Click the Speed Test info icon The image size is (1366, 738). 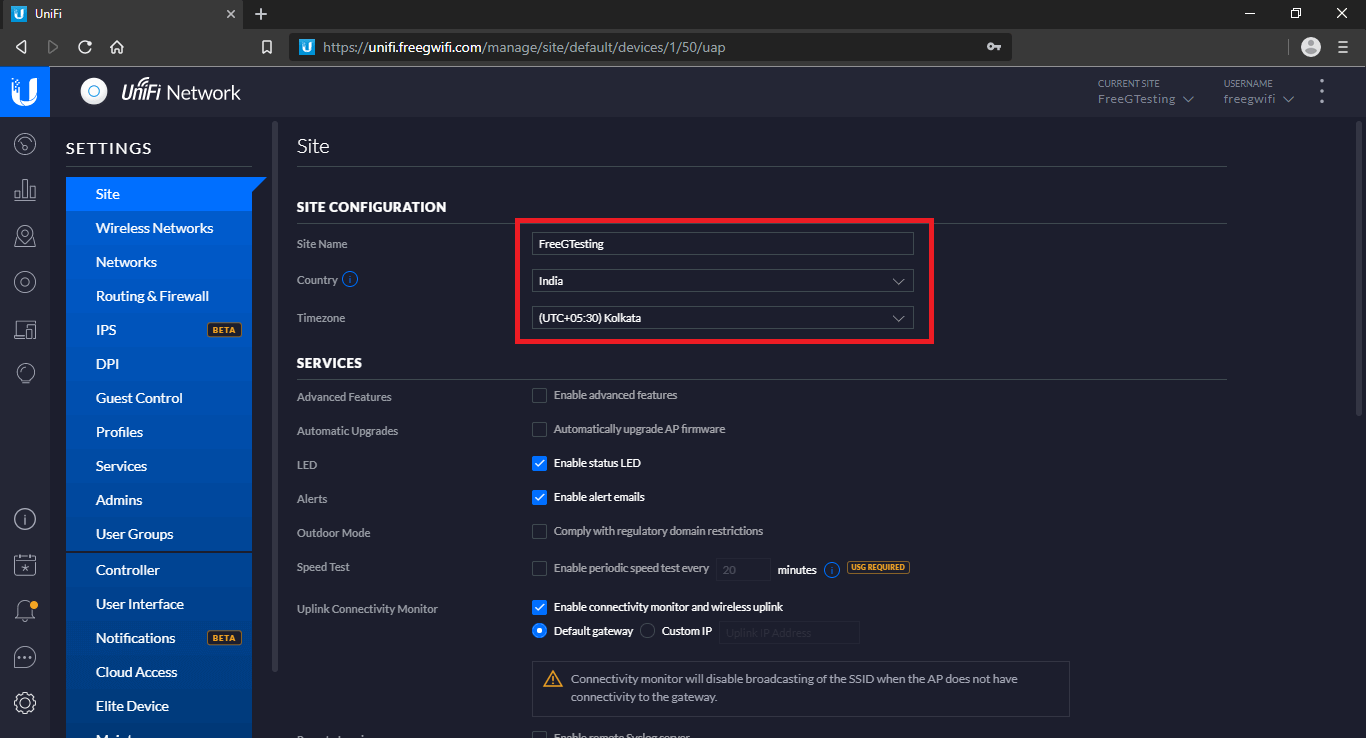(x=831, y=569)
